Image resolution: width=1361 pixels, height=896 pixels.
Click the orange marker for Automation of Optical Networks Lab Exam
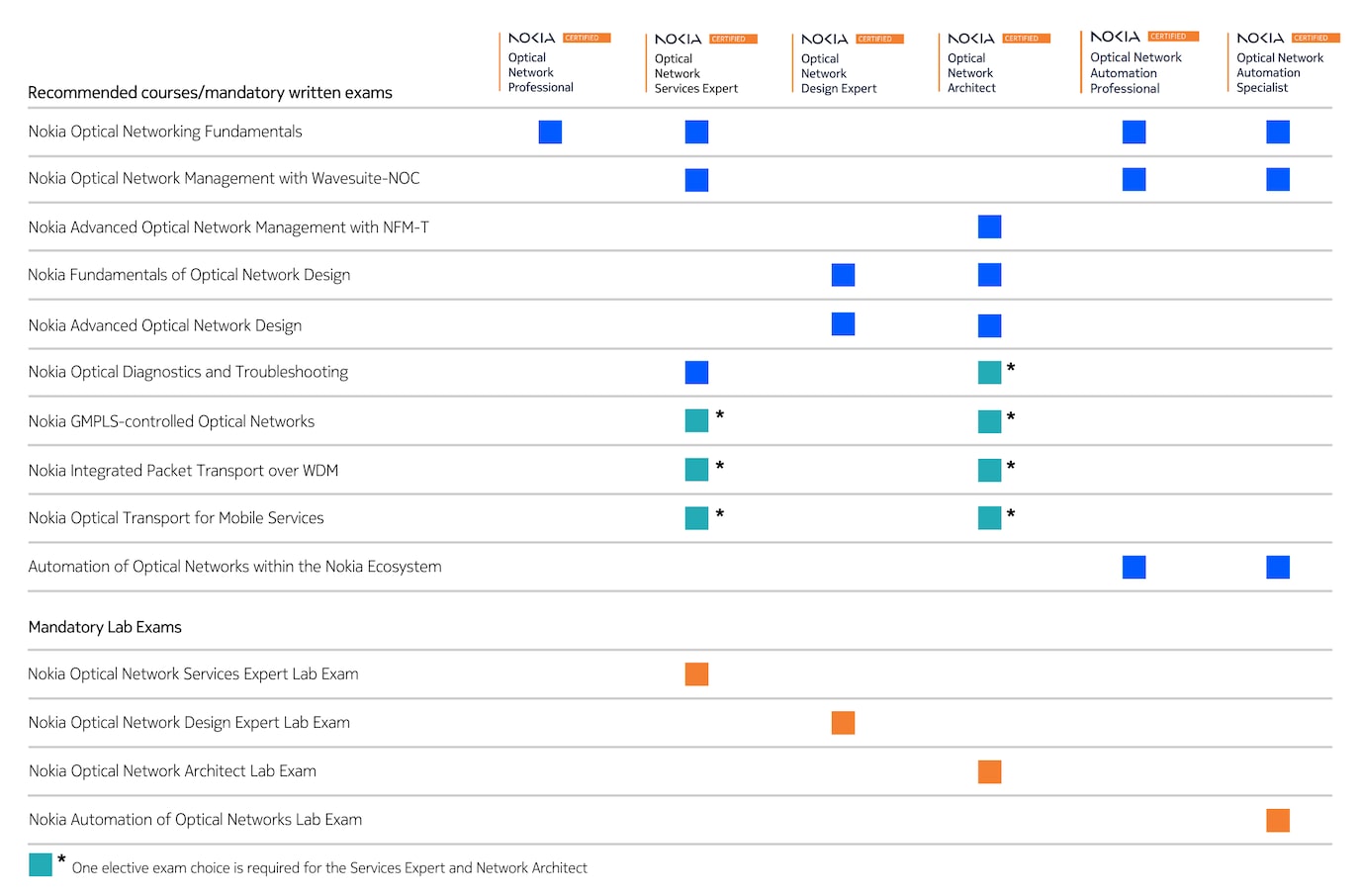pyautogui.click(x=1278, y=820)
